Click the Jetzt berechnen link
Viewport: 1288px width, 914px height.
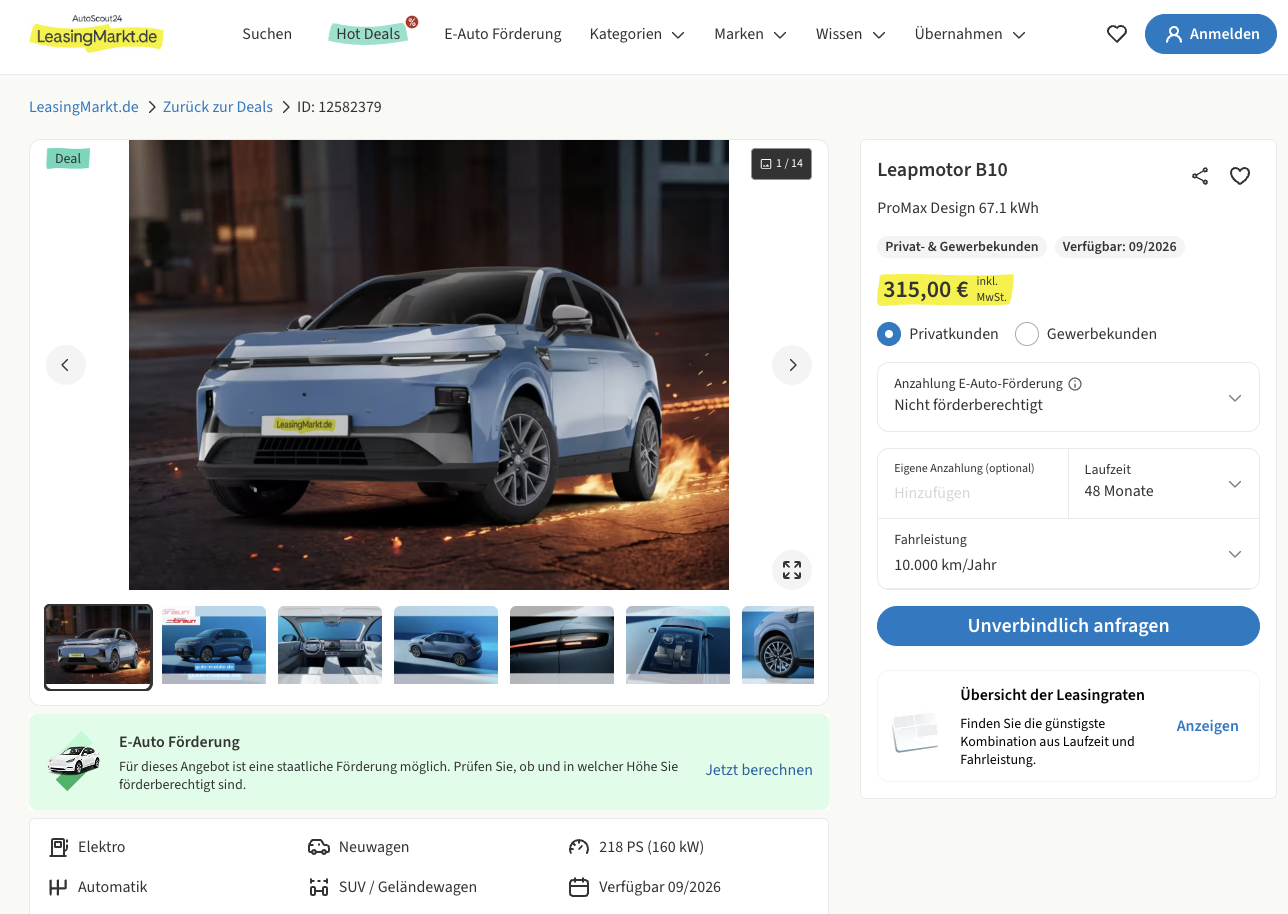click(x=758, y=770)
